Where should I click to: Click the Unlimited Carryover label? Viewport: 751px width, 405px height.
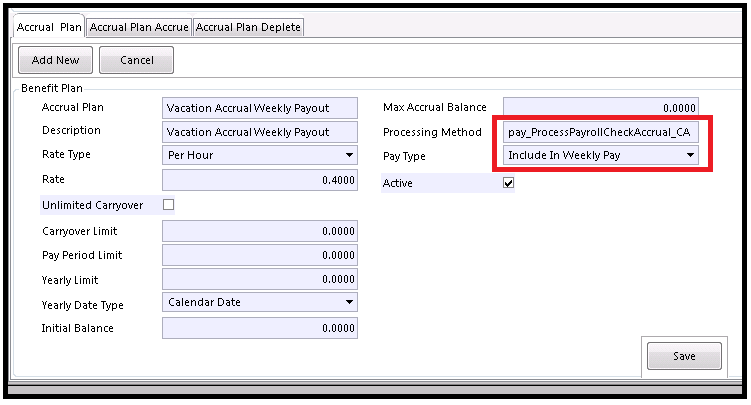point(92,205)
